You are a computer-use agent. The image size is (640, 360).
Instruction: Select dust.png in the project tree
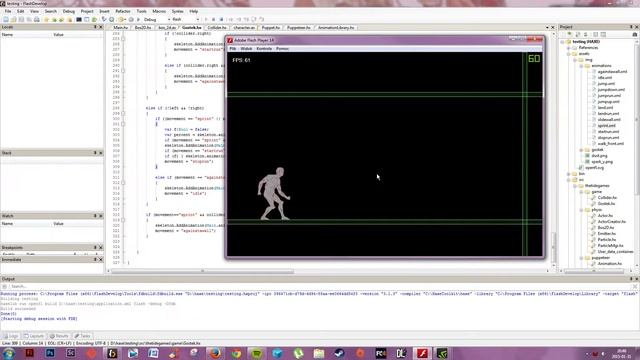[599, 156]
